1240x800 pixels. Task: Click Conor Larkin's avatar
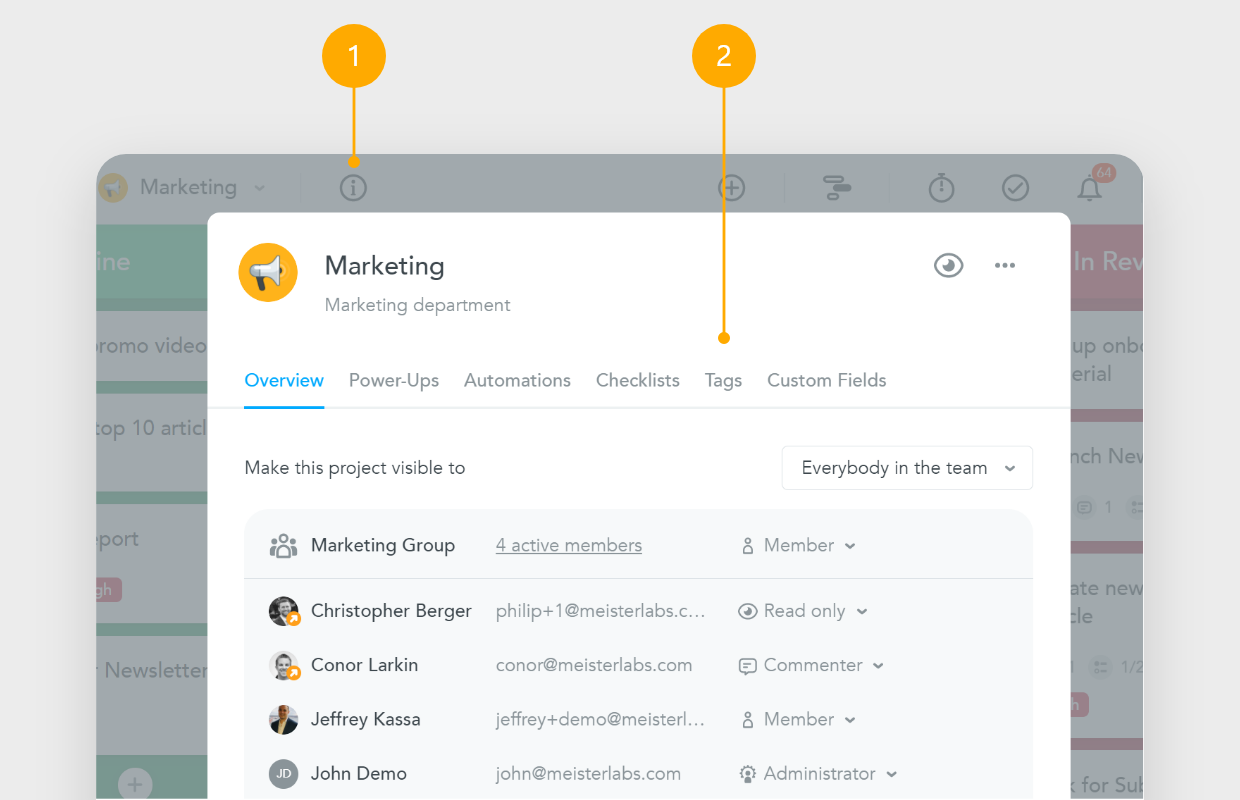284,665
